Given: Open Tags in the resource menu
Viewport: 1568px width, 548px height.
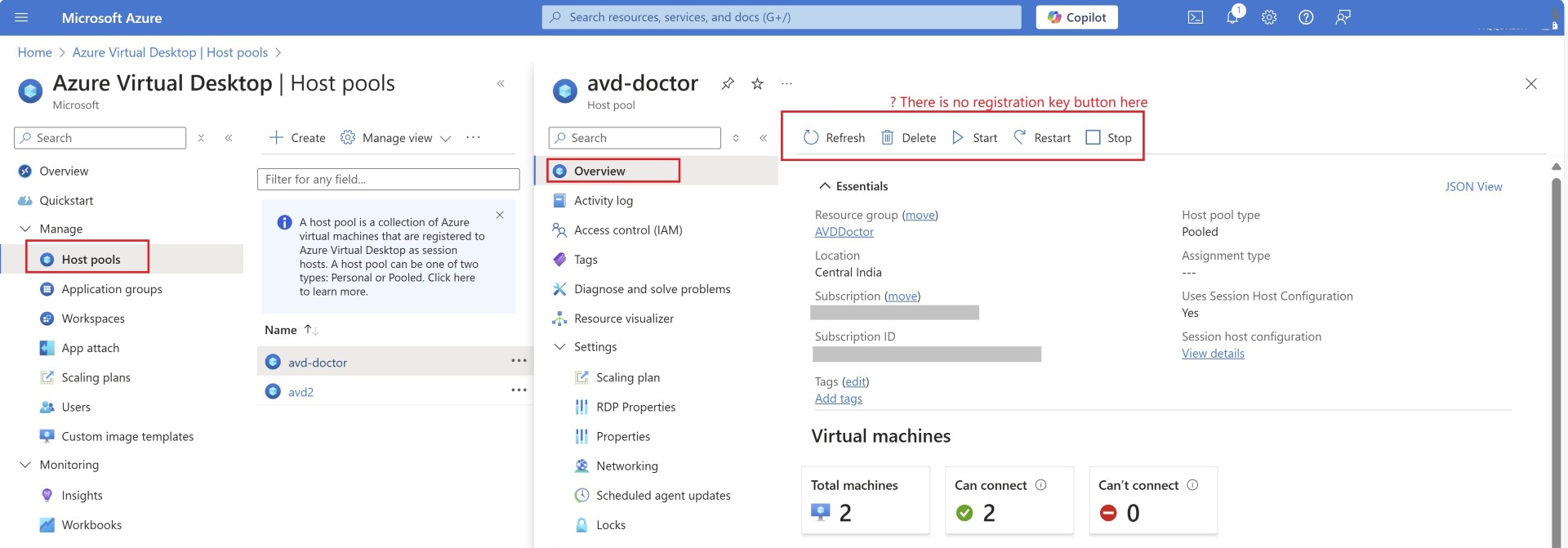Looking at the screenshot, I should [586, 260].
